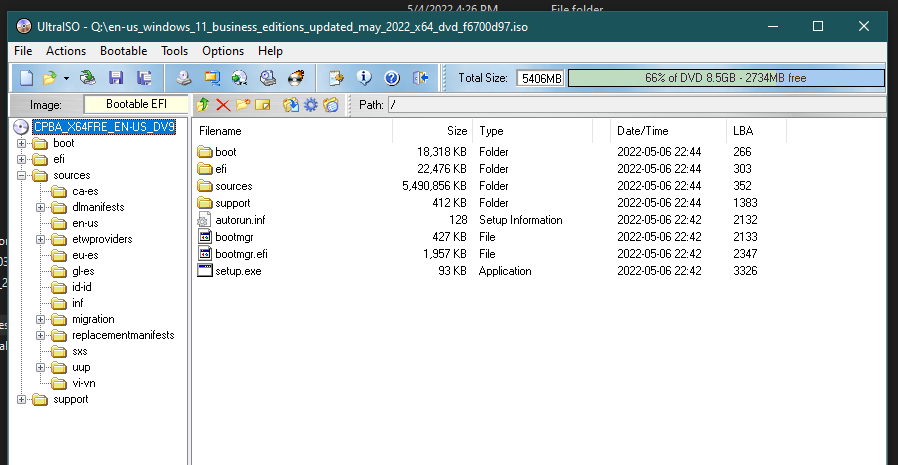Click the blue gear icon in image toolbar
Image resolution: width=898 pixels, height=465 pixels.
[311, 105]
